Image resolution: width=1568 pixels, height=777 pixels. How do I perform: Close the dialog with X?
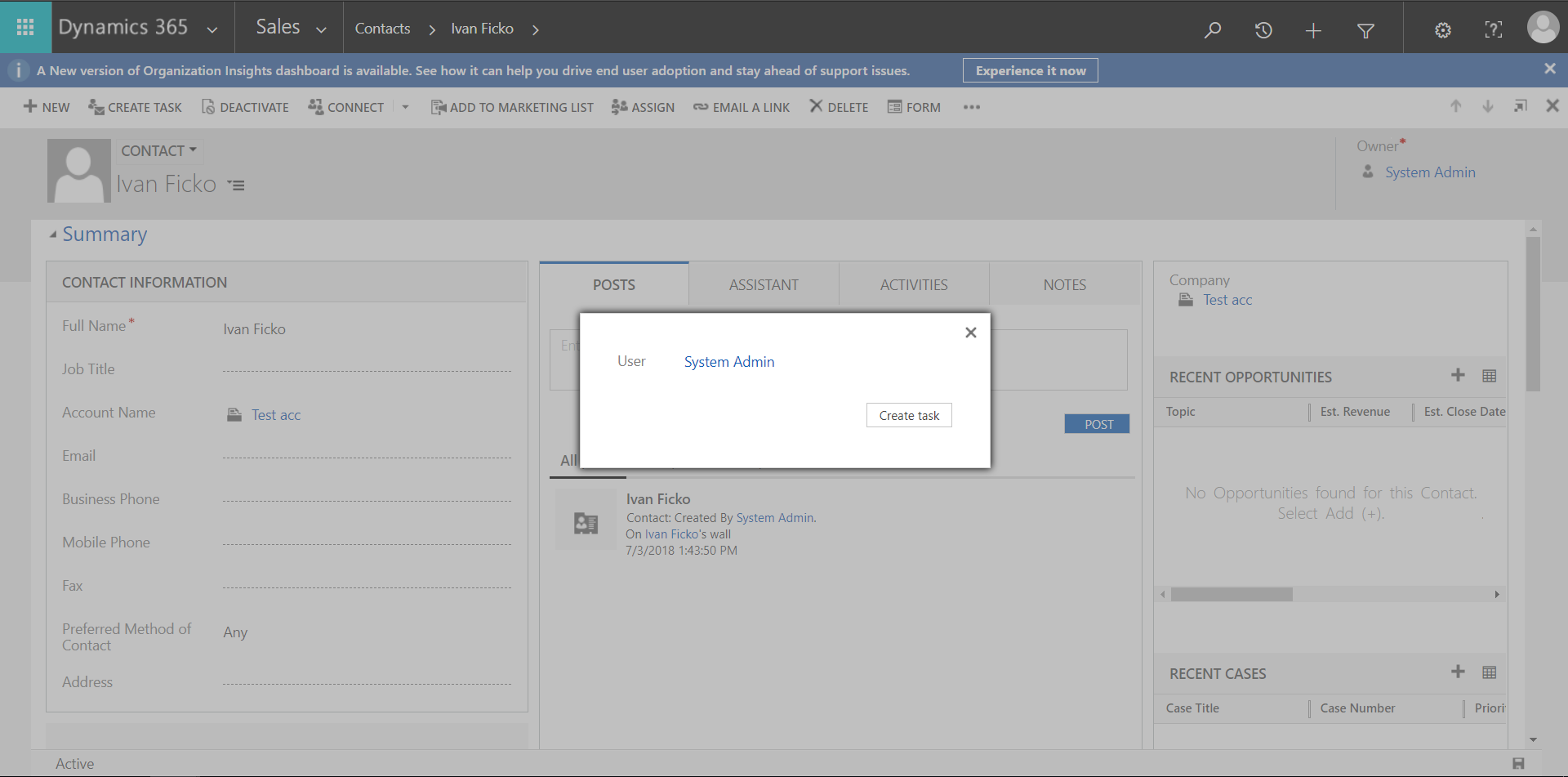pos(971,333)
